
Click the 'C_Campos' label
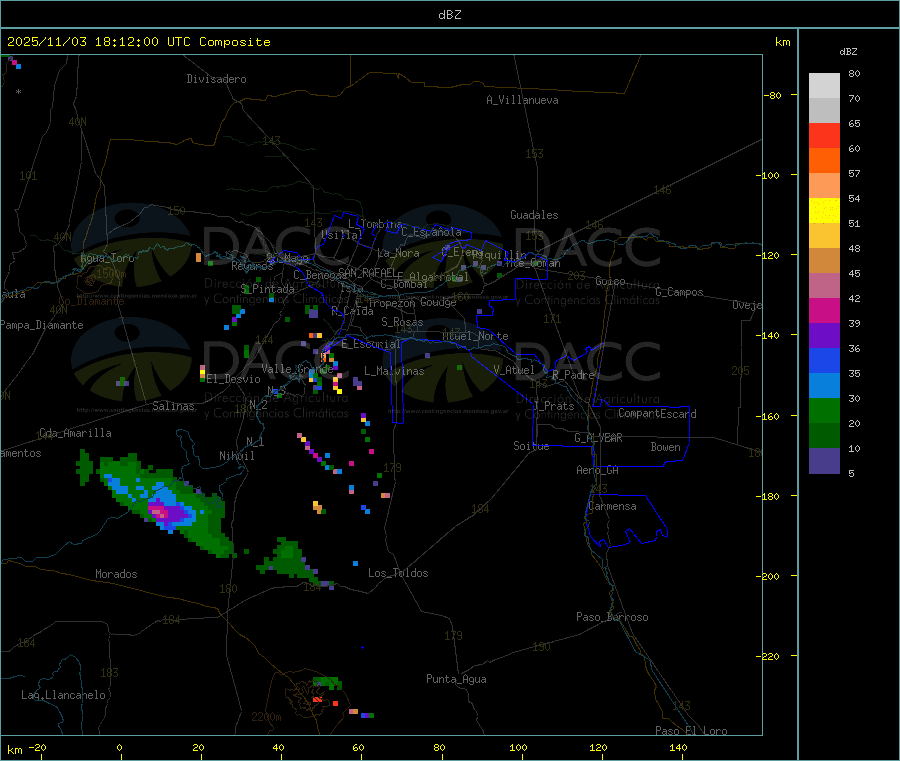(x=680, y=292)
